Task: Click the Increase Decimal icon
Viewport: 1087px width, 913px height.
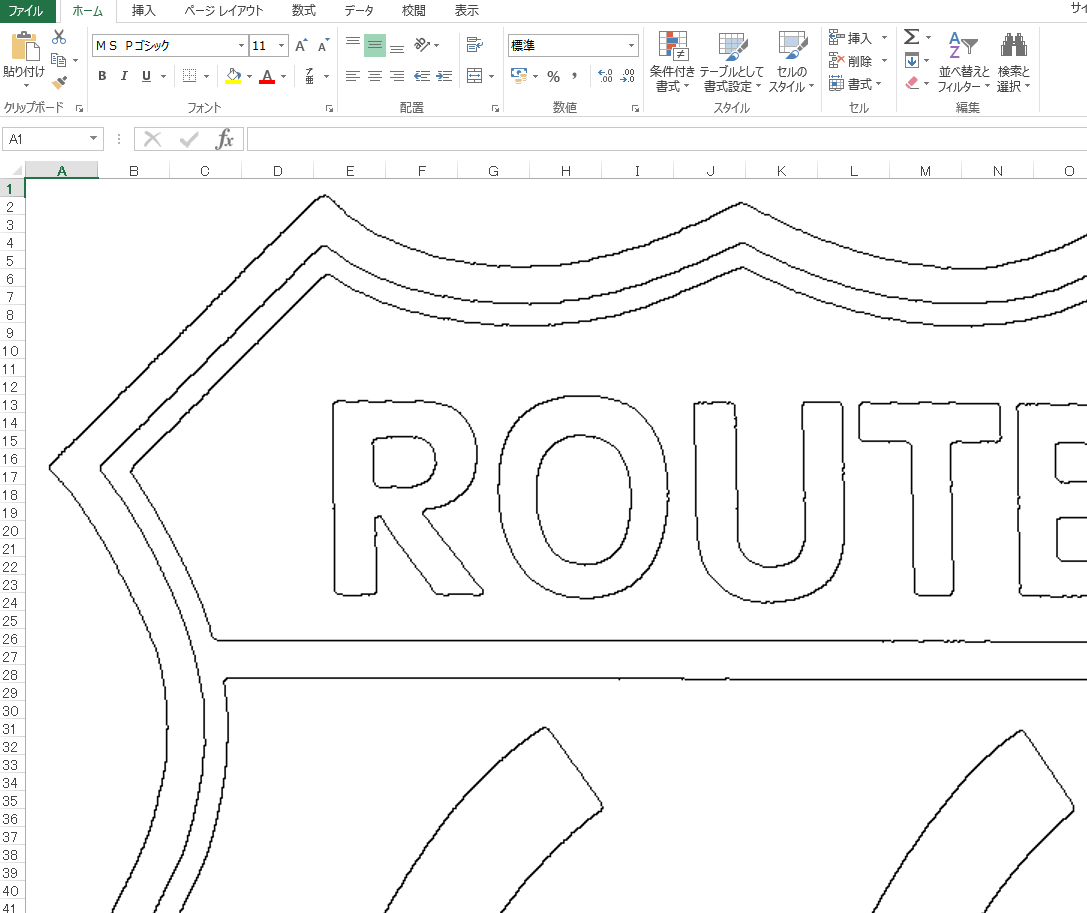Action: pos(605,76)
